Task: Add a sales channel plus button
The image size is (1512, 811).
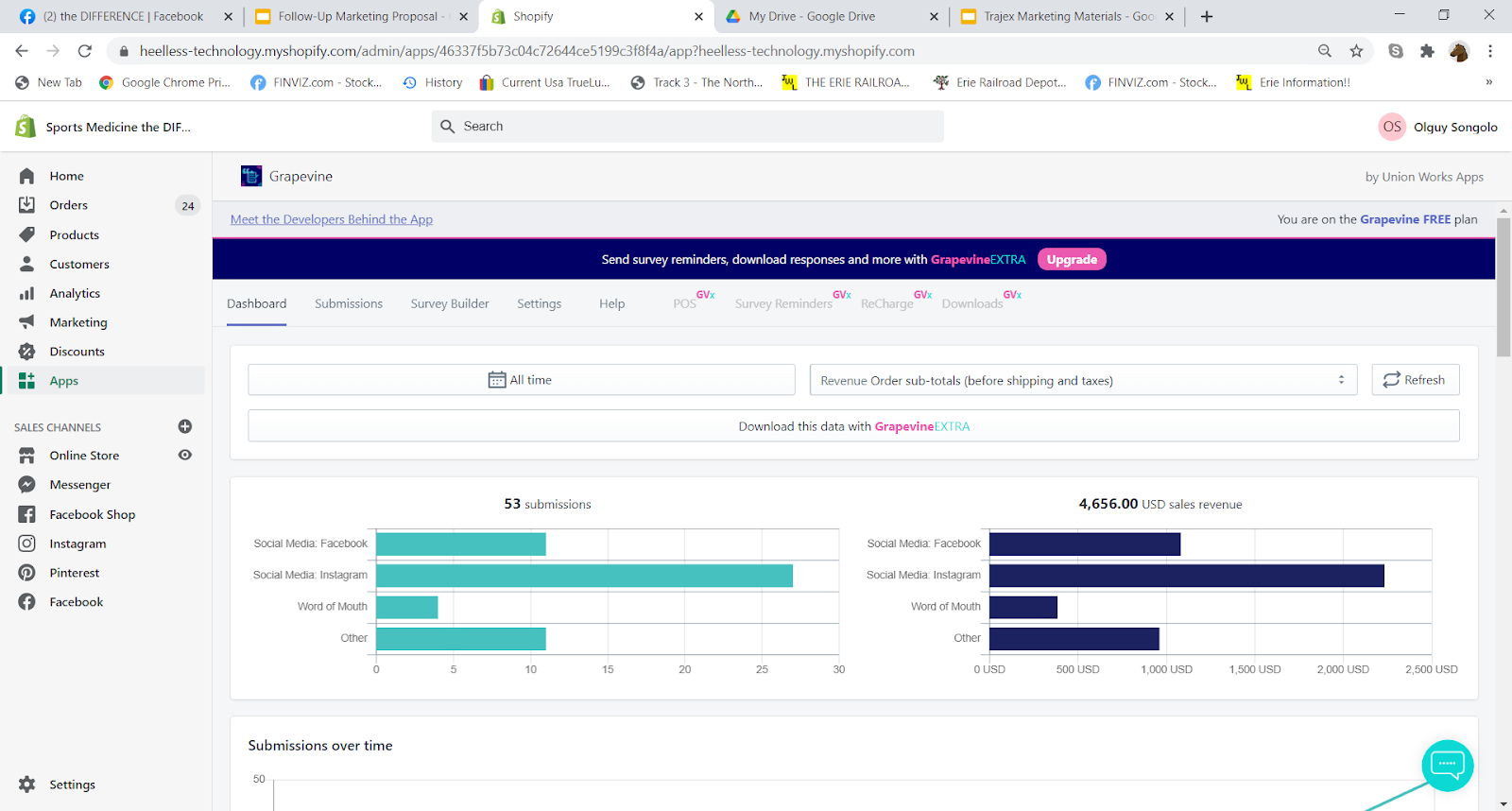Action: coord(185,427)
